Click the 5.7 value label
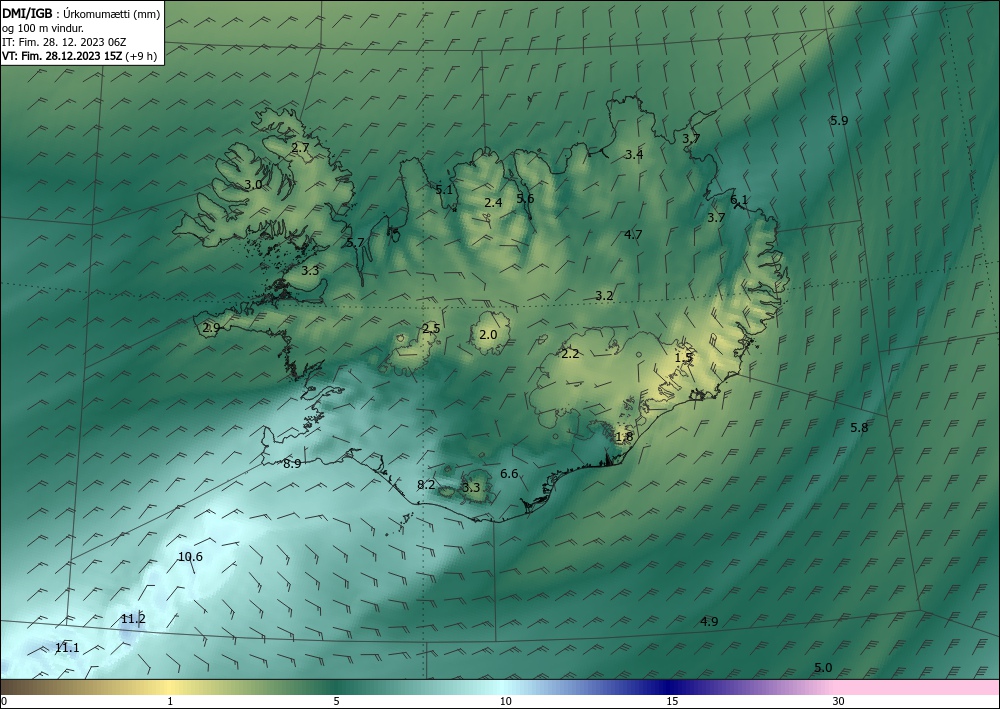 [355, 242]
